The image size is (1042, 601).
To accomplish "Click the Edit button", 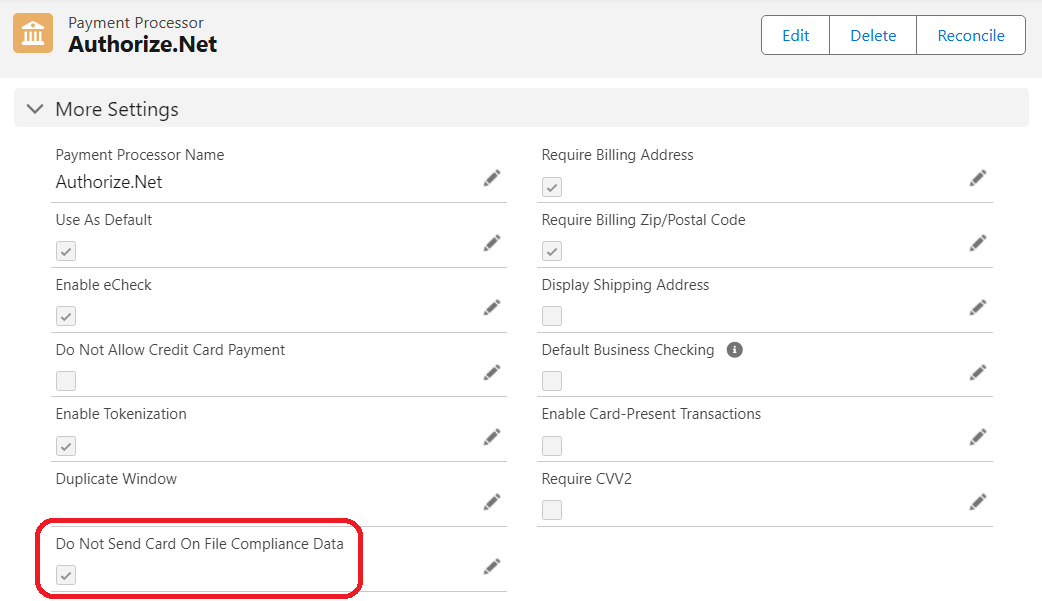I will tap(796, 35).
